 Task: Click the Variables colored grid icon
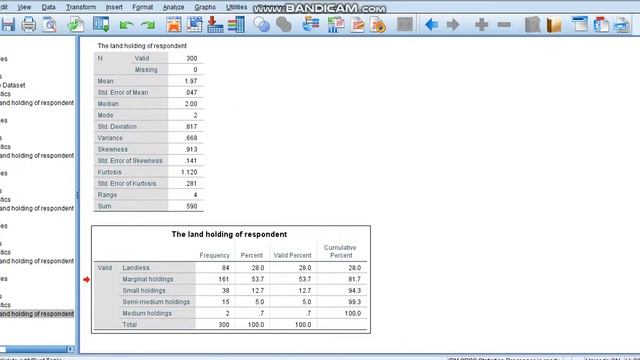pyautogui.click(x=236, y=24)
